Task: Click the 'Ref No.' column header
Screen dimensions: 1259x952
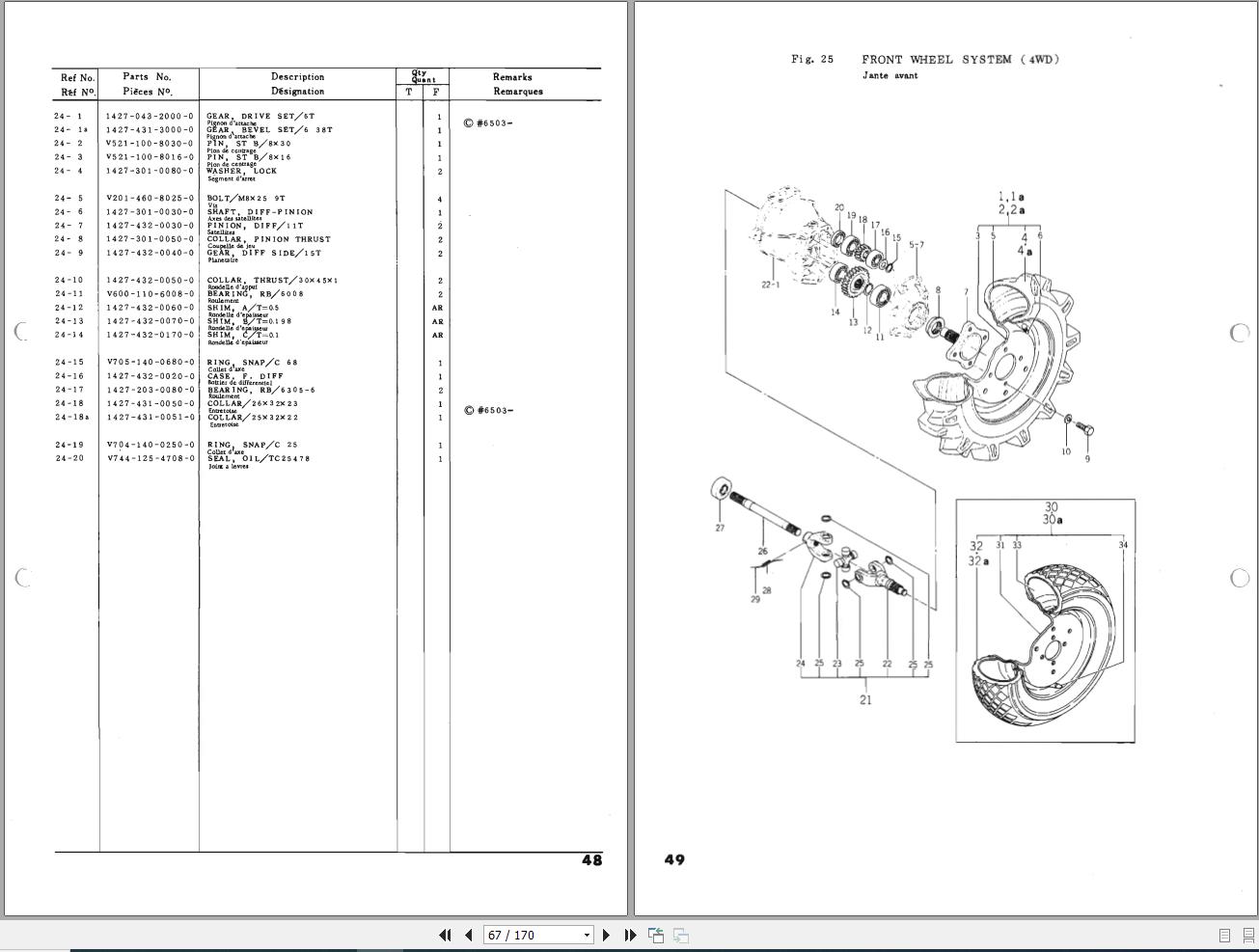Action: 78,77
